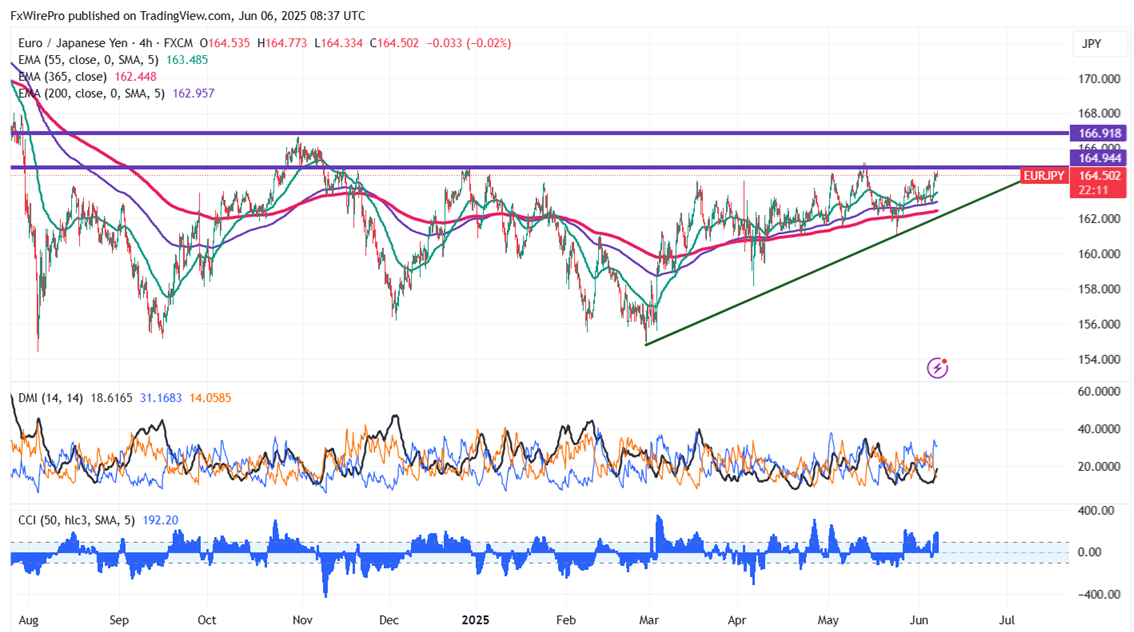Image resolution: width=1134 pixels, height=632 pixels.
Task: Click the EMA 365 value 162.448
Action: tap(135, 77)
